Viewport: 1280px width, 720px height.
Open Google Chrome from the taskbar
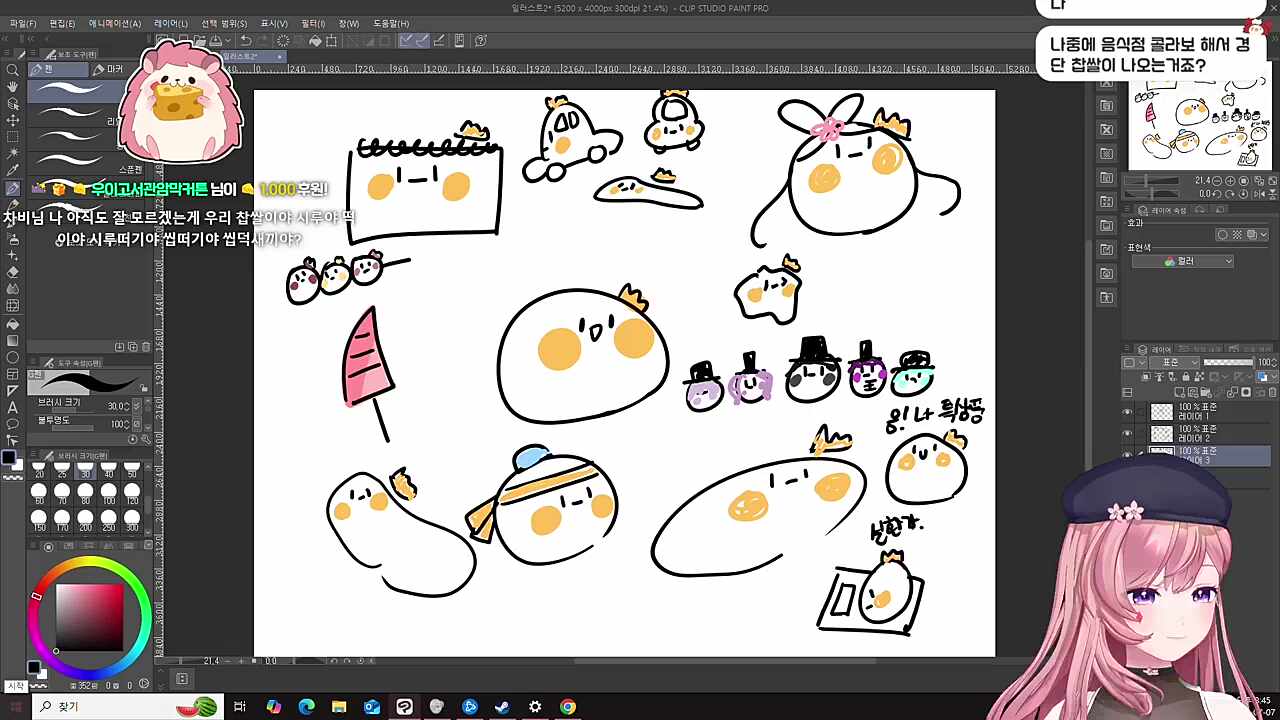(x=568, y=707)
